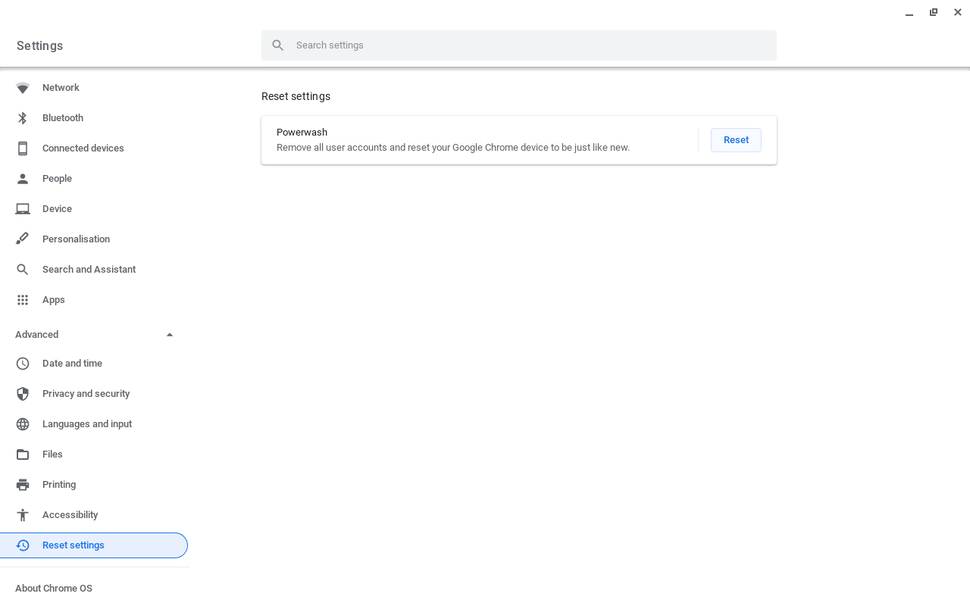Select the Date and time clock icon
970x606 pixels.
(22, 363)
